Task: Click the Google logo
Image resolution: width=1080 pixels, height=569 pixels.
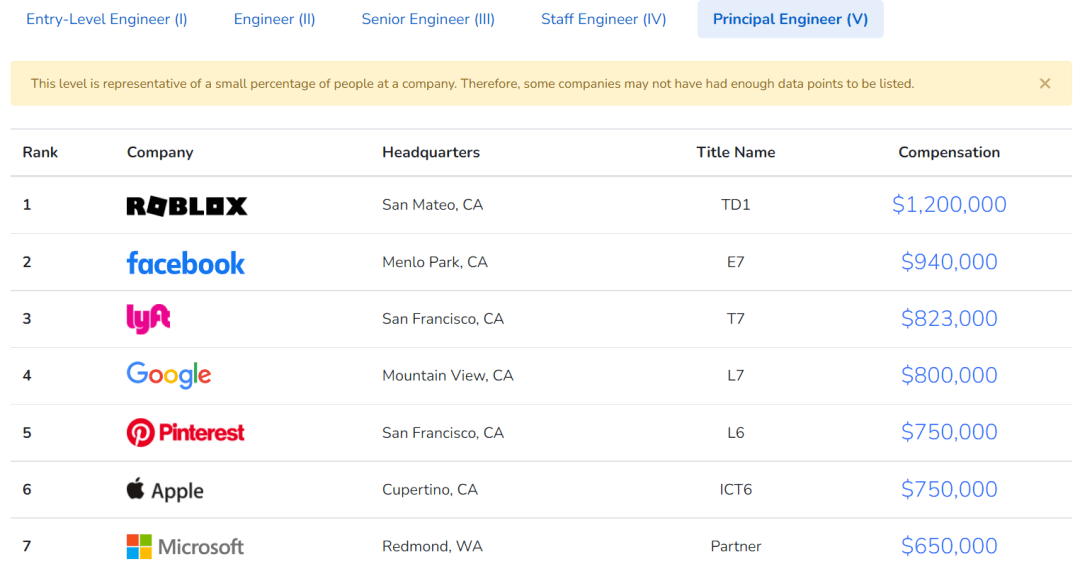Action: click(169, 375)
